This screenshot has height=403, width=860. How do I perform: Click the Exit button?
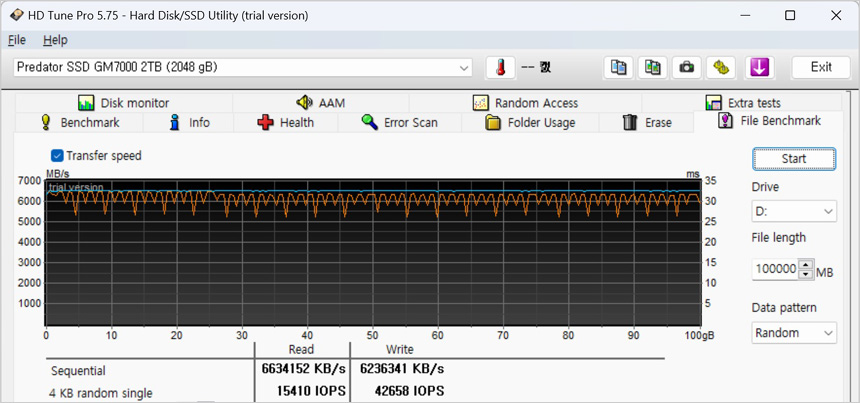tap(821, 67)
